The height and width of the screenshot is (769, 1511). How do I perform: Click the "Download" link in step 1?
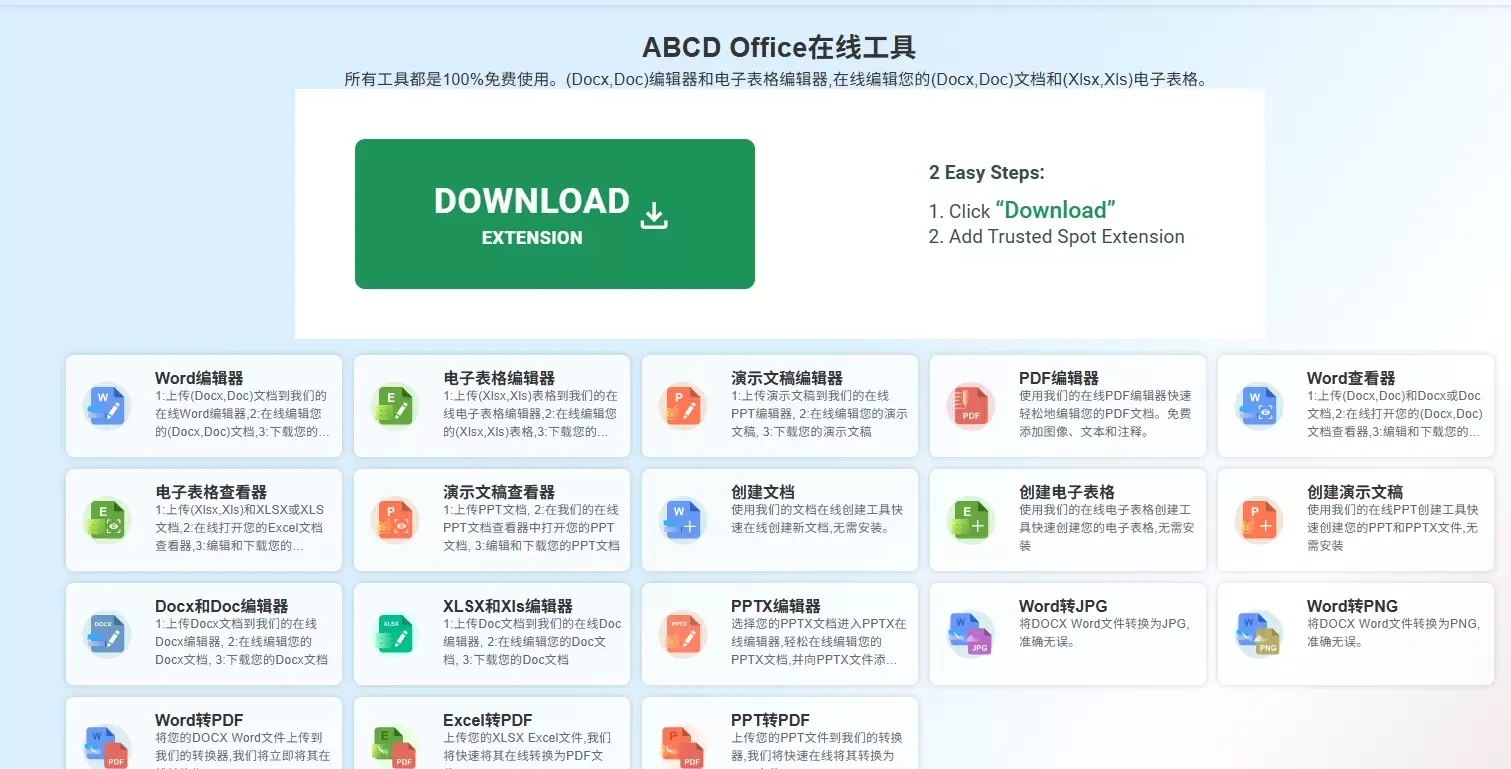click(x=1054, y=210)
